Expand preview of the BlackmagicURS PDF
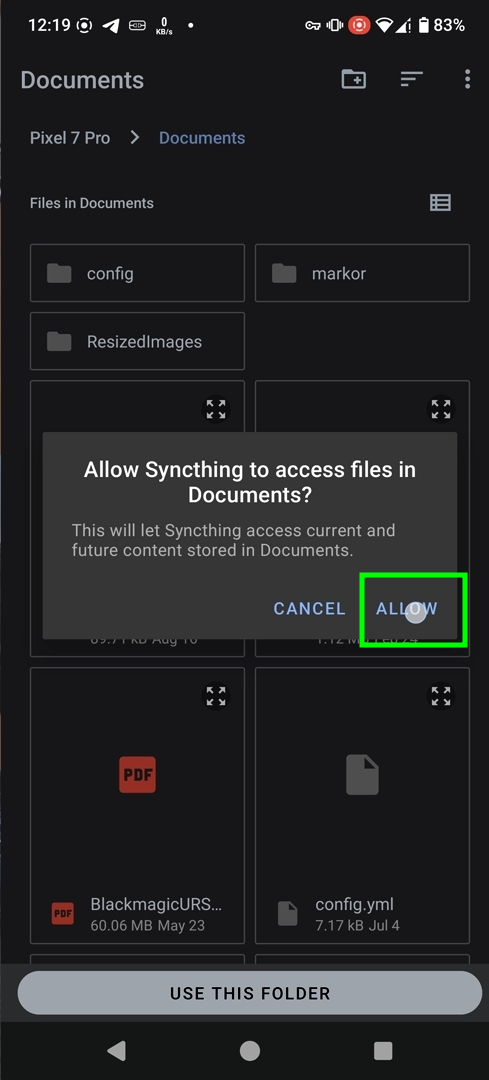The width and height of the screenshot is (489, 1080). [x=216, y=696]
